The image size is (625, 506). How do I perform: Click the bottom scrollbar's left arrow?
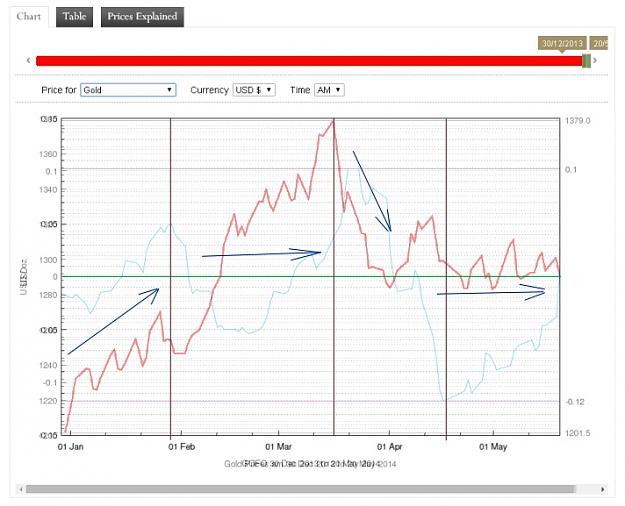pyautogui.click(x=21, y=489)
